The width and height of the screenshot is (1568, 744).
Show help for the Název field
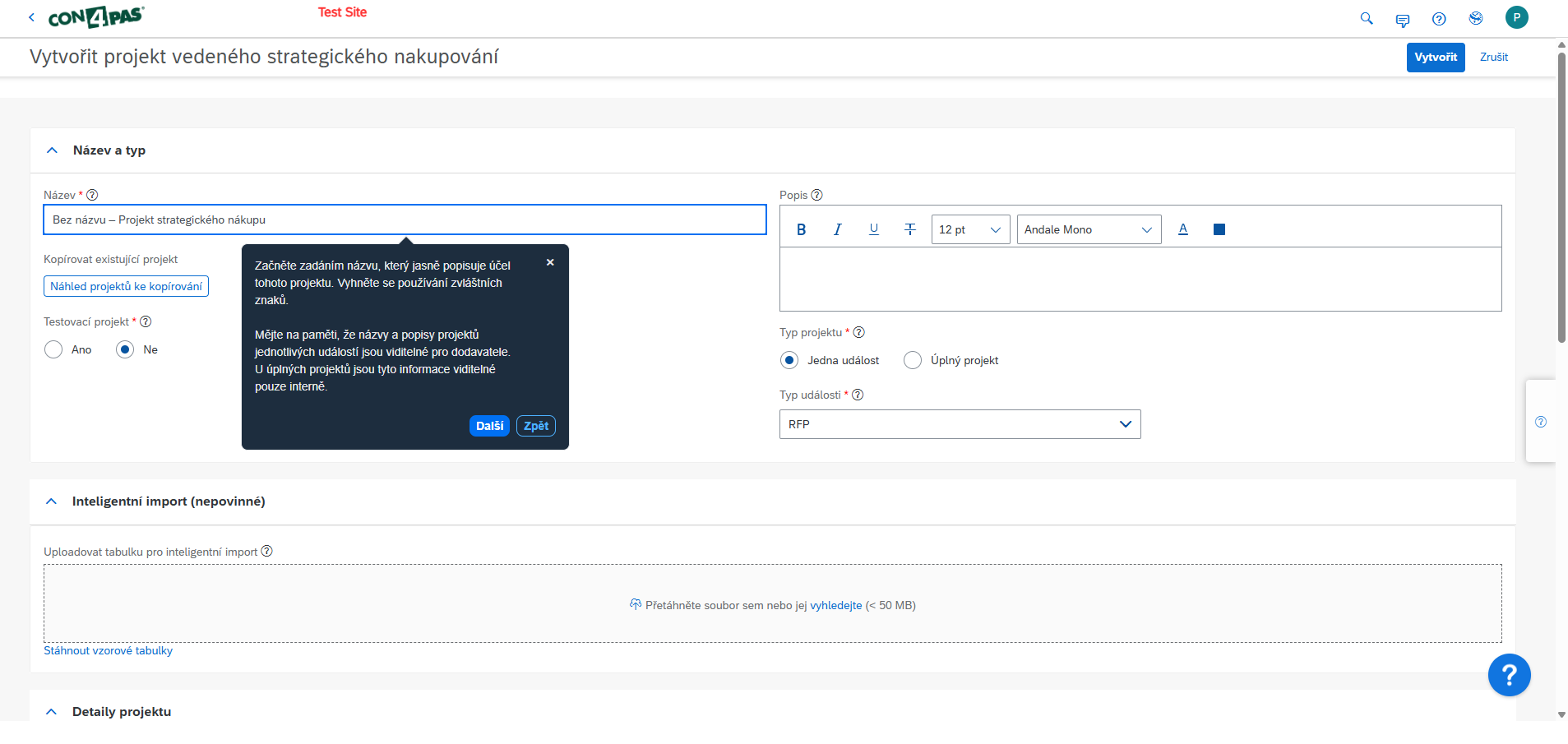pos(92,195)
